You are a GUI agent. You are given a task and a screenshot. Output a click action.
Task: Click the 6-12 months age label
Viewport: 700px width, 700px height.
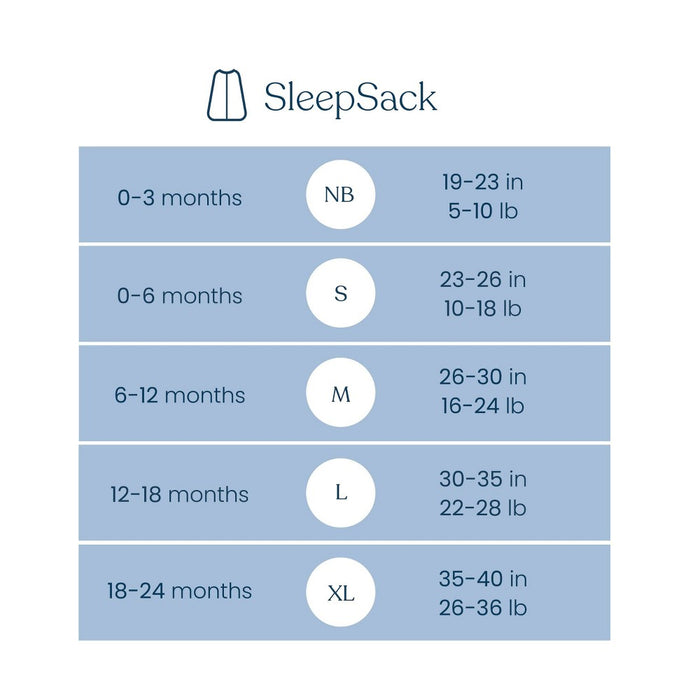click(180, 395)
